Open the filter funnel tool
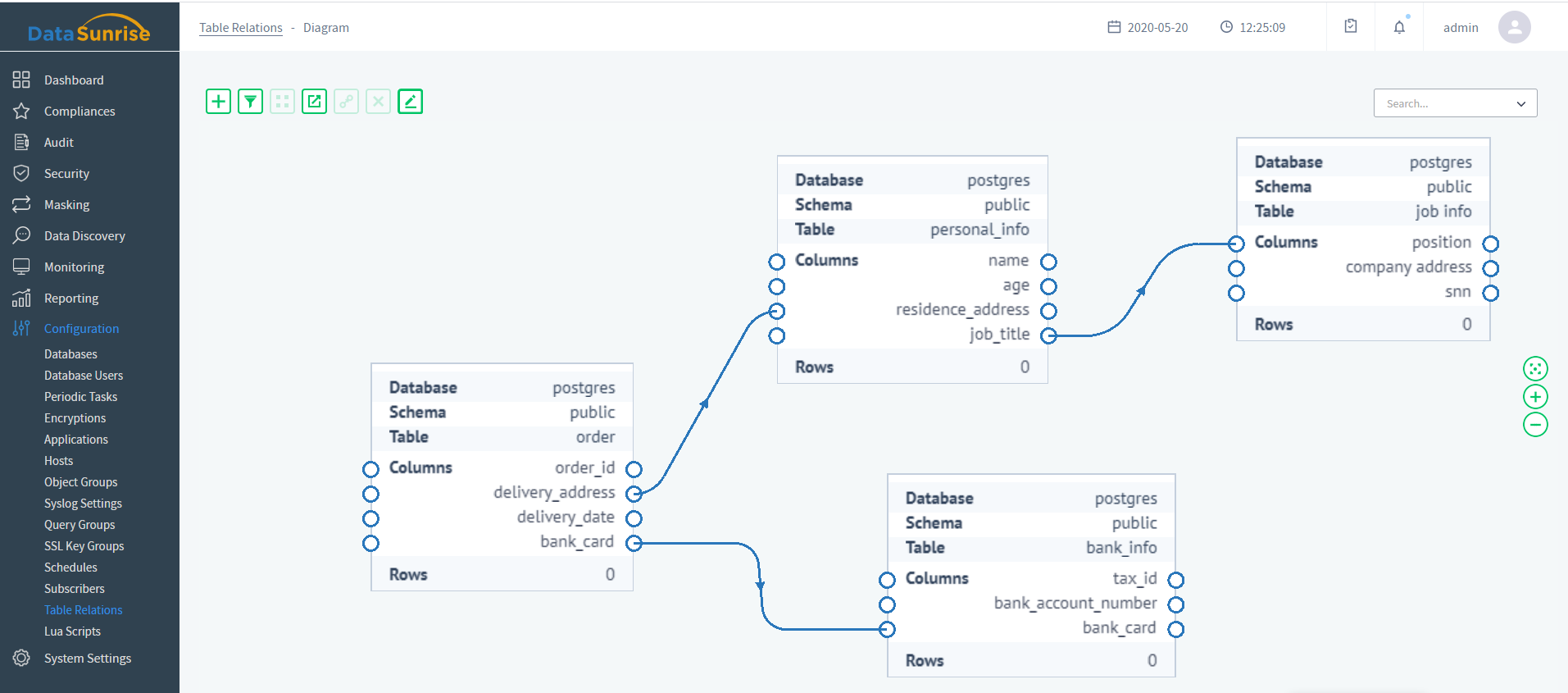Image resolution: width=1568 pixels, height=693 pixels. click(250, 102)
